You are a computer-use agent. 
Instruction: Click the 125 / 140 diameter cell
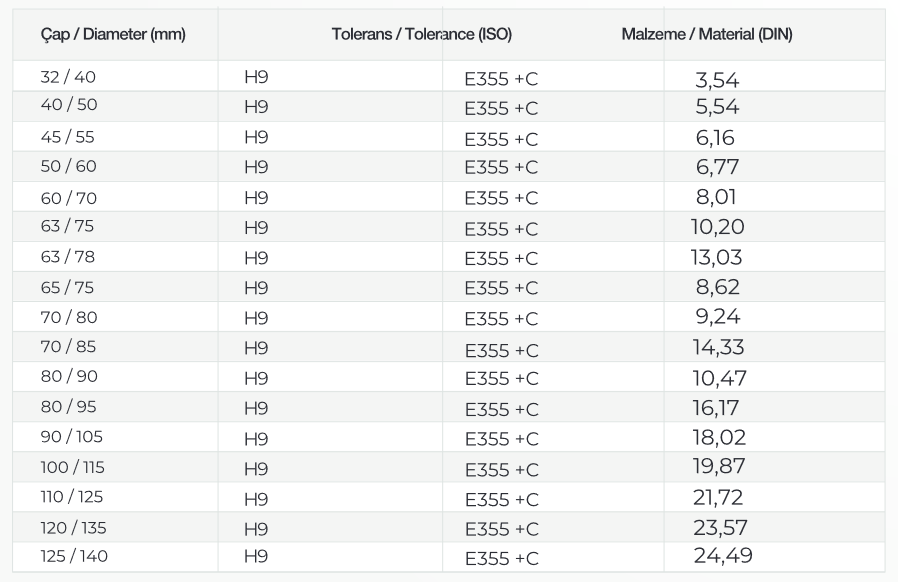(x=72, y=555)
